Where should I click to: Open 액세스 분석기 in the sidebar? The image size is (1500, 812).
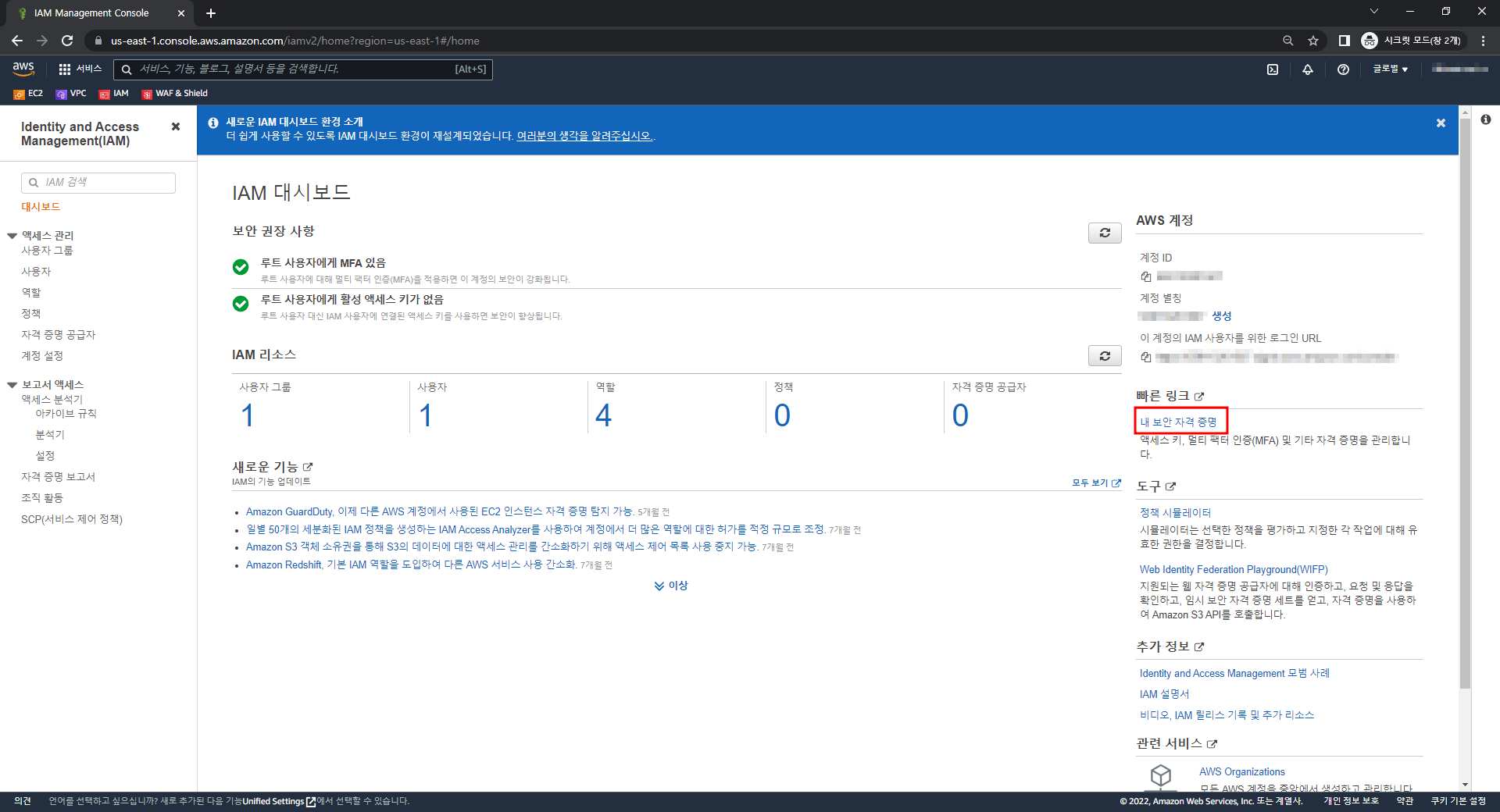[52, 400]
